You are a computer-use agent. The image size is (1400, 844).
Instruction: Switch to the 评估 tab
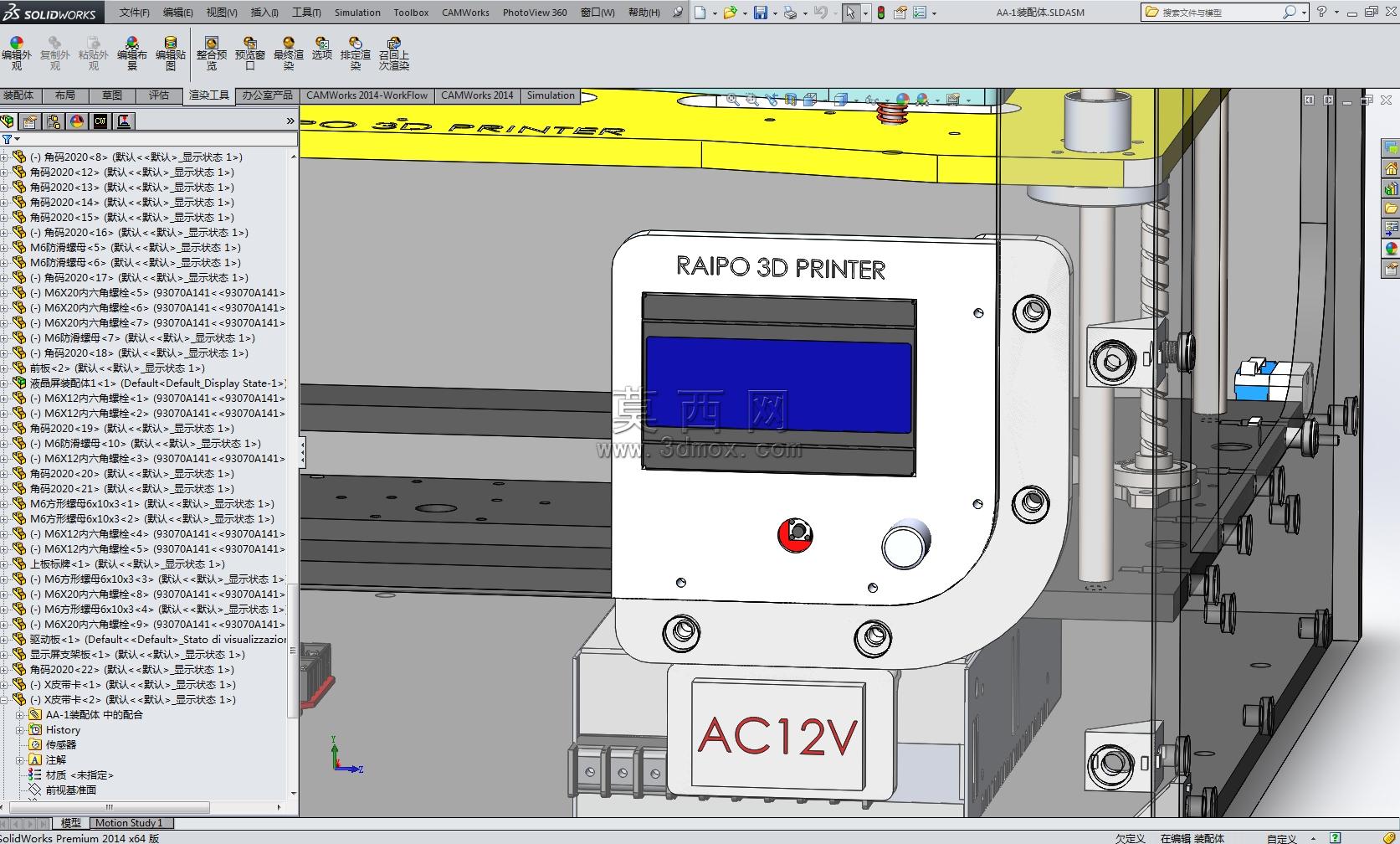pos(158,95)
